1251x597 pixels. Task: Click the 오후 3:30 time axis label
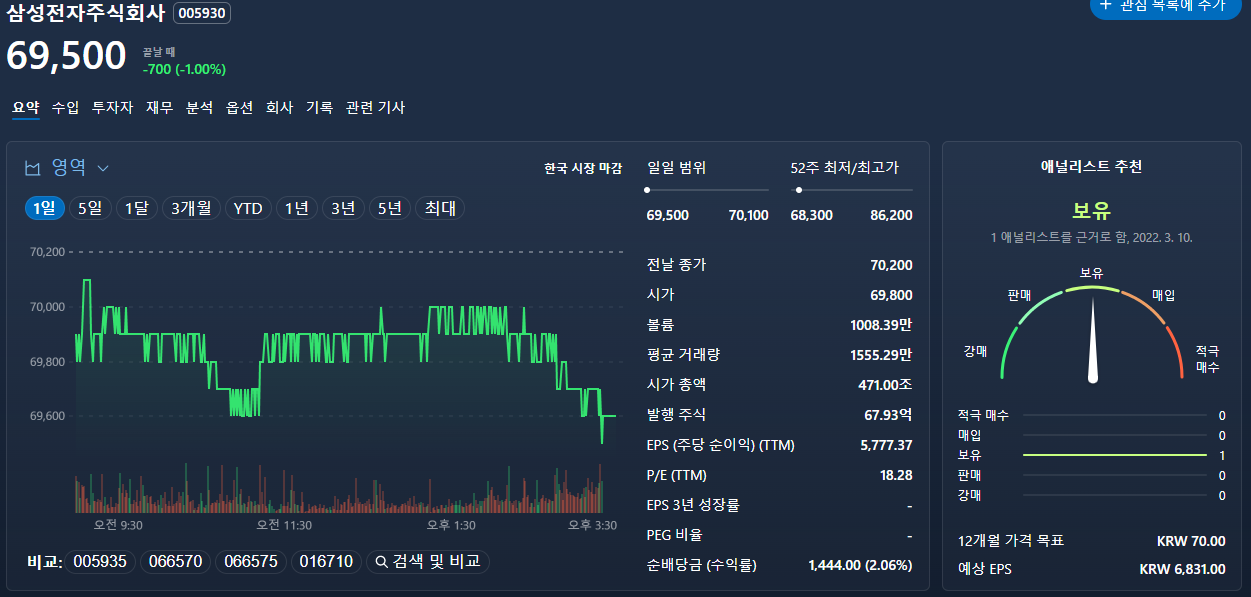tap(592, 525)
